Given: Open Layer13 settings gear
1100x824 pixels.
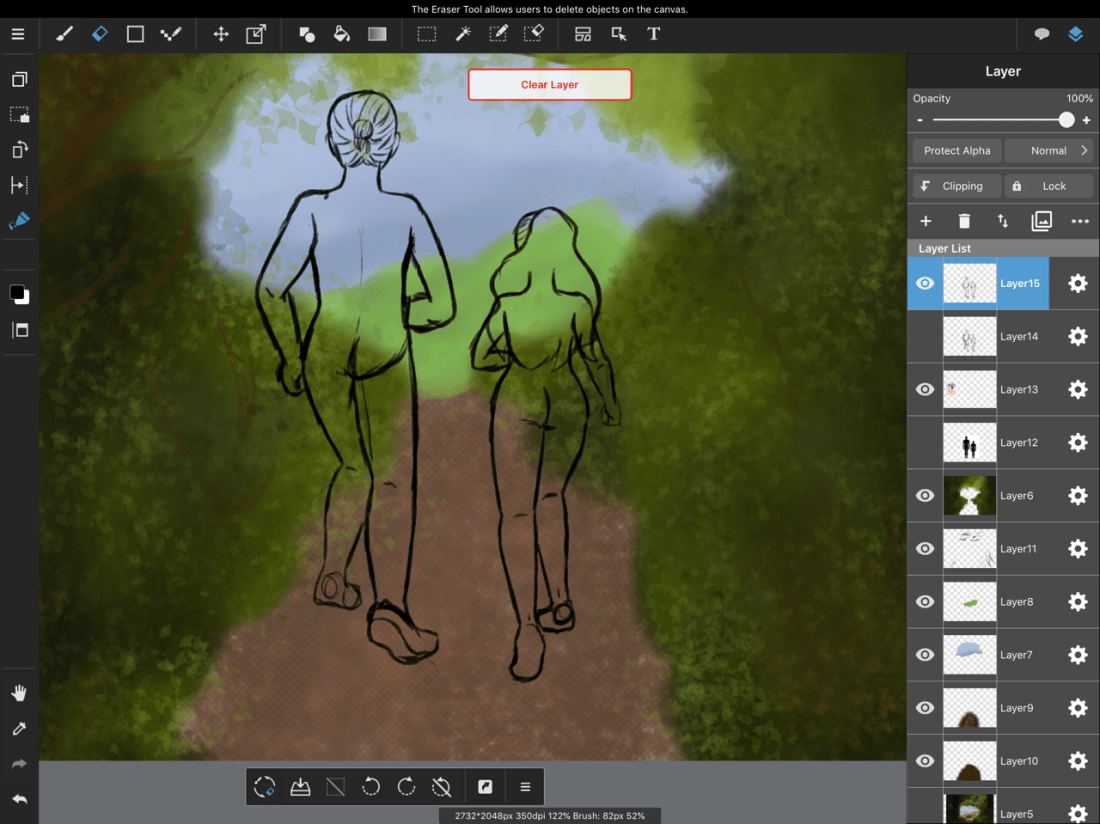Looking at the screenshot, I should coord(1077,390).
